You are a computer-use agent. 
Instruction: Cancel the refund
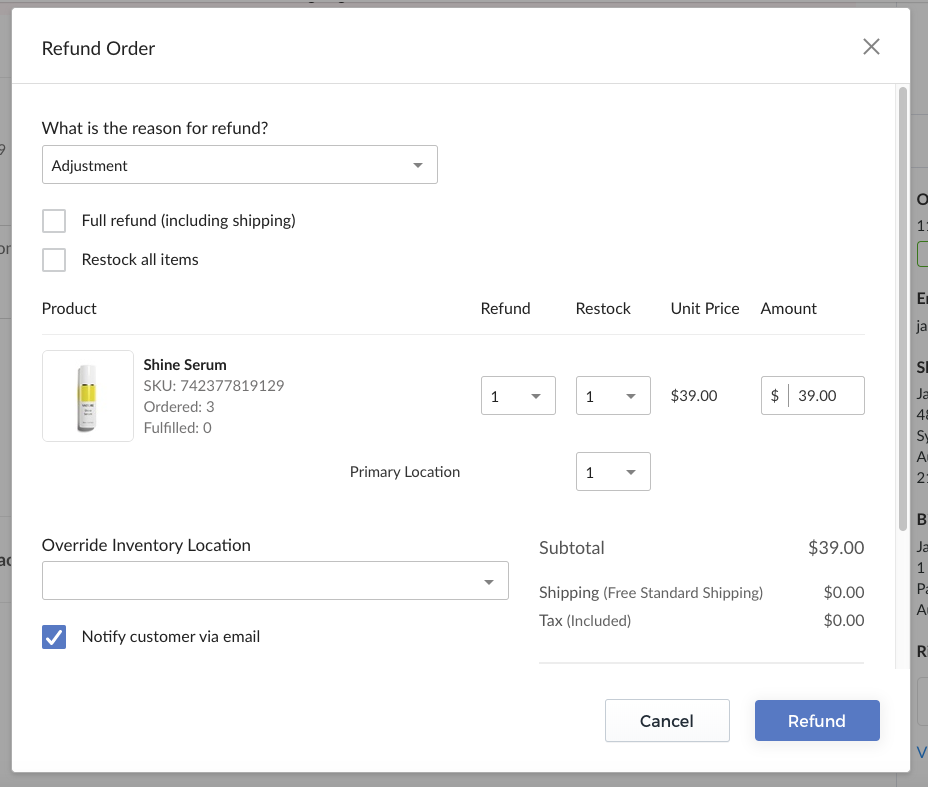tap(667, 721)
